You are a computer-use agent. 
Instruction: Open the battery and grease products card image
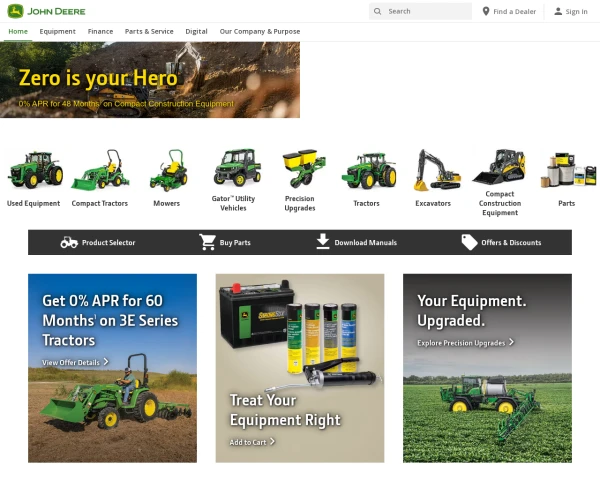click(x=300, y=368)
